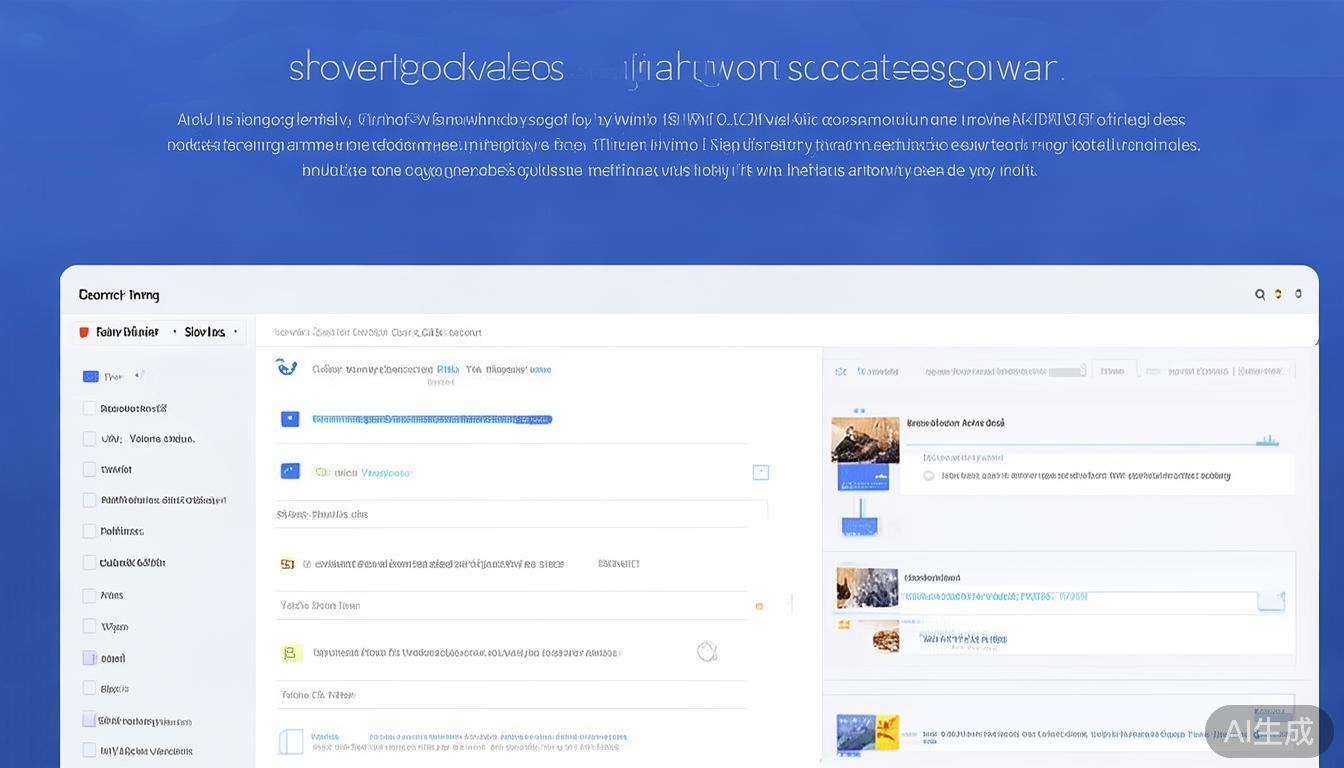Click the blue highlighted link in the list
This screenshot has height=768, width=1344.
coord(431,419)
